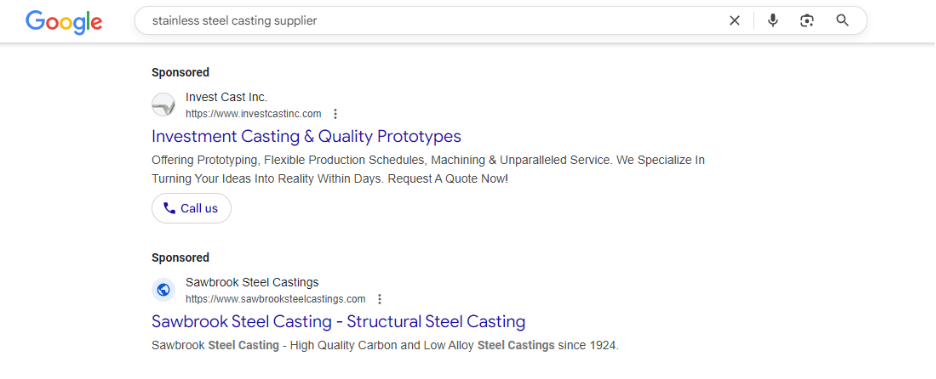Start voice search with the microphone icon
The image size is (936, 379).
point(772,21)
